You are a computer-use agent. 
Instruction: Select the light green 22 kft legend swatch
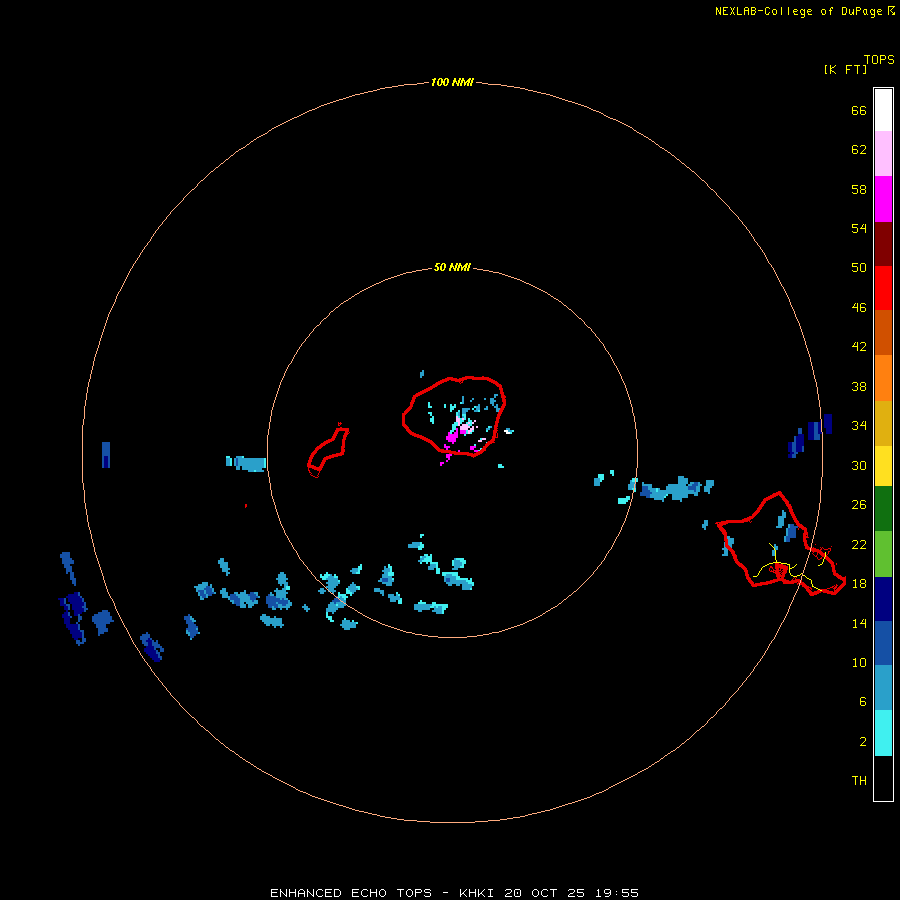coord(883,554)
